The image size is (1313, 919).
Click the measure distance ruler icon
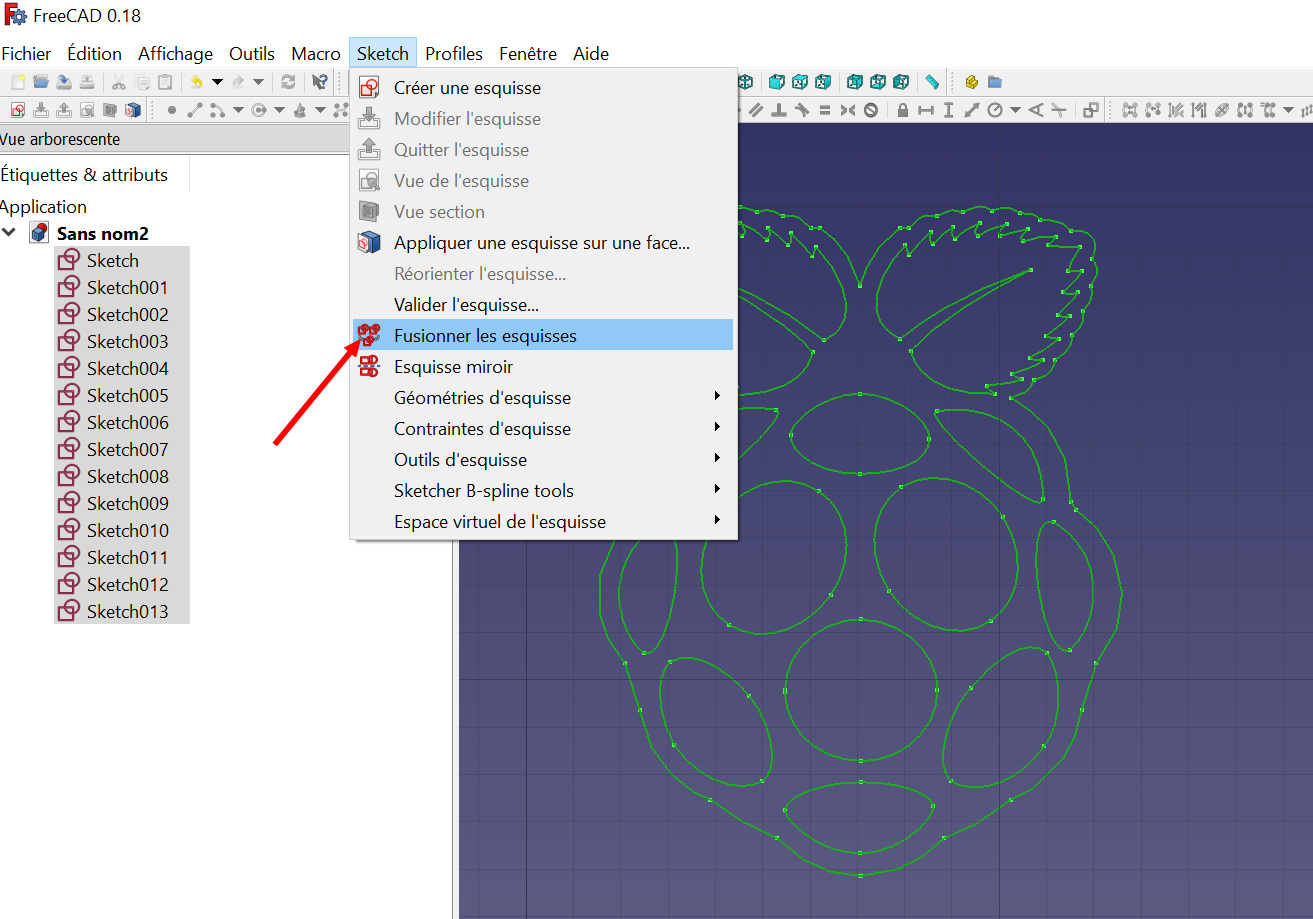[932, 82]
